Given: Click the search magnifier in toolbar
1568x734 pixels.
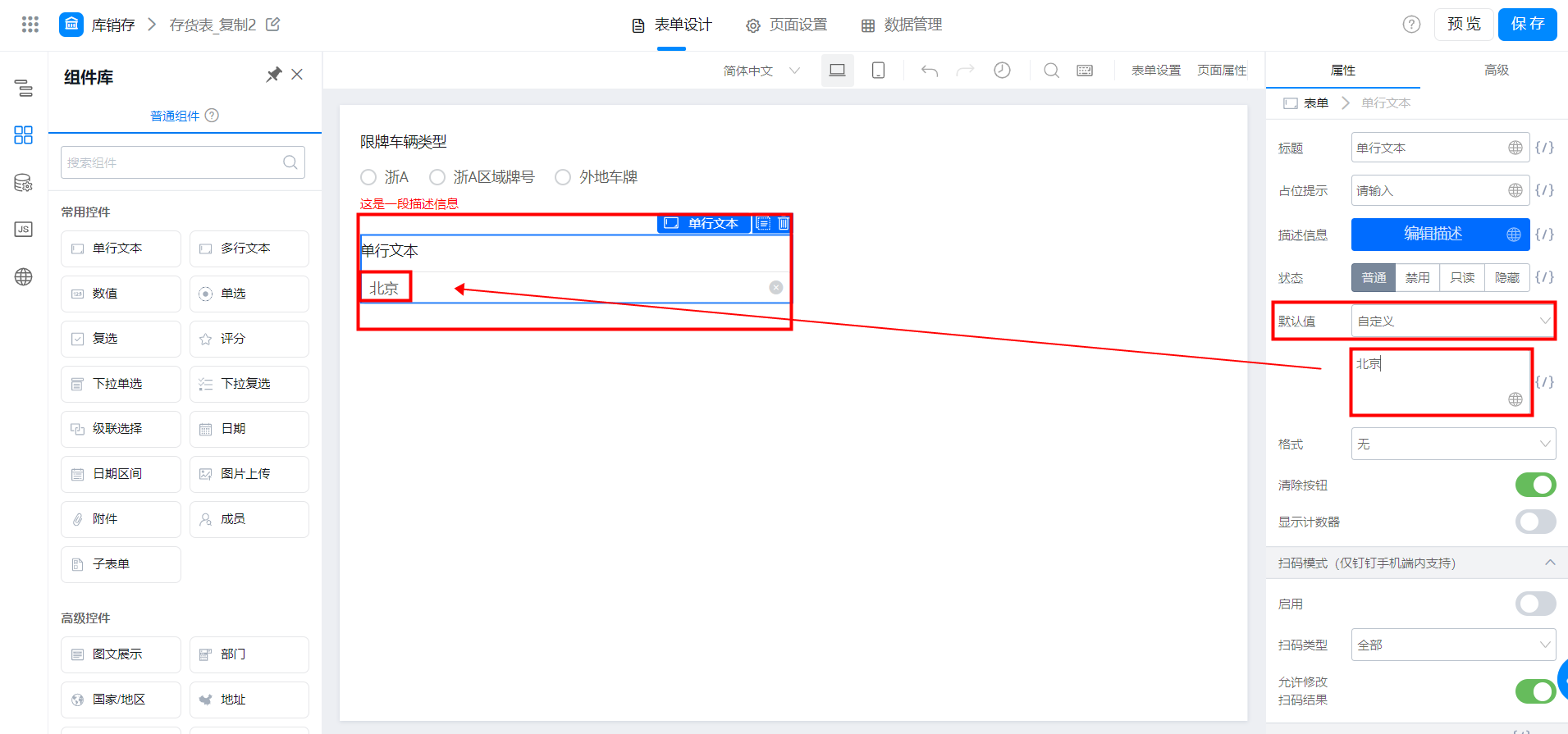Looking at the screenshot, I should [1051, 71].
